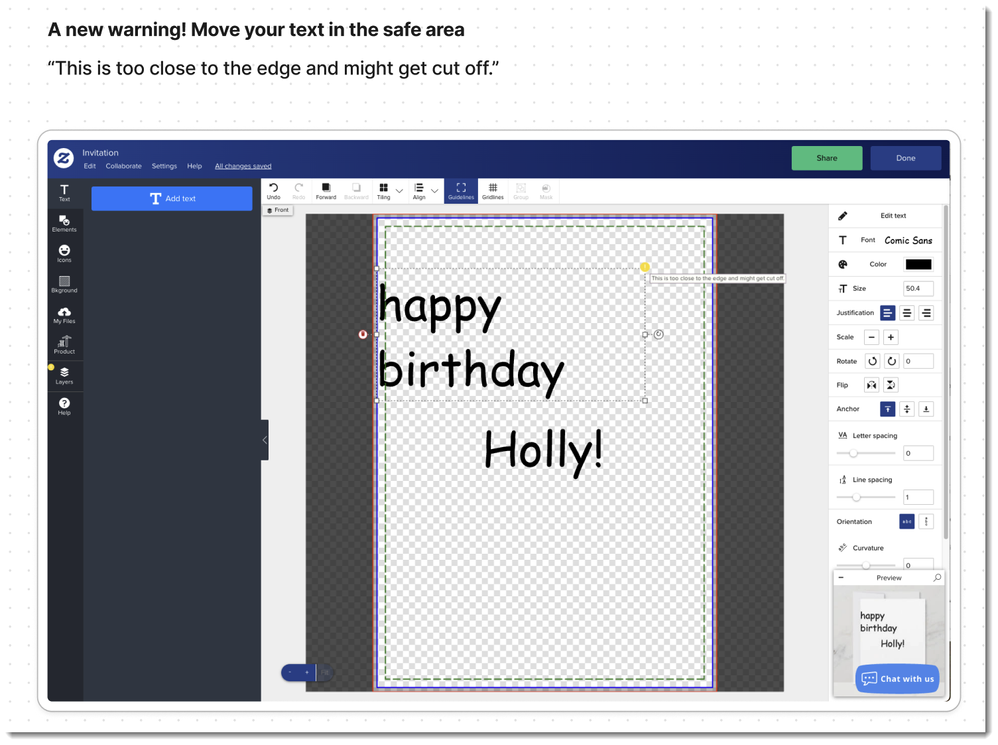The width and height of the screenshot is (998, 745).
Task: Show Gridlines on the canvas
Action: [x=493, y=190]
